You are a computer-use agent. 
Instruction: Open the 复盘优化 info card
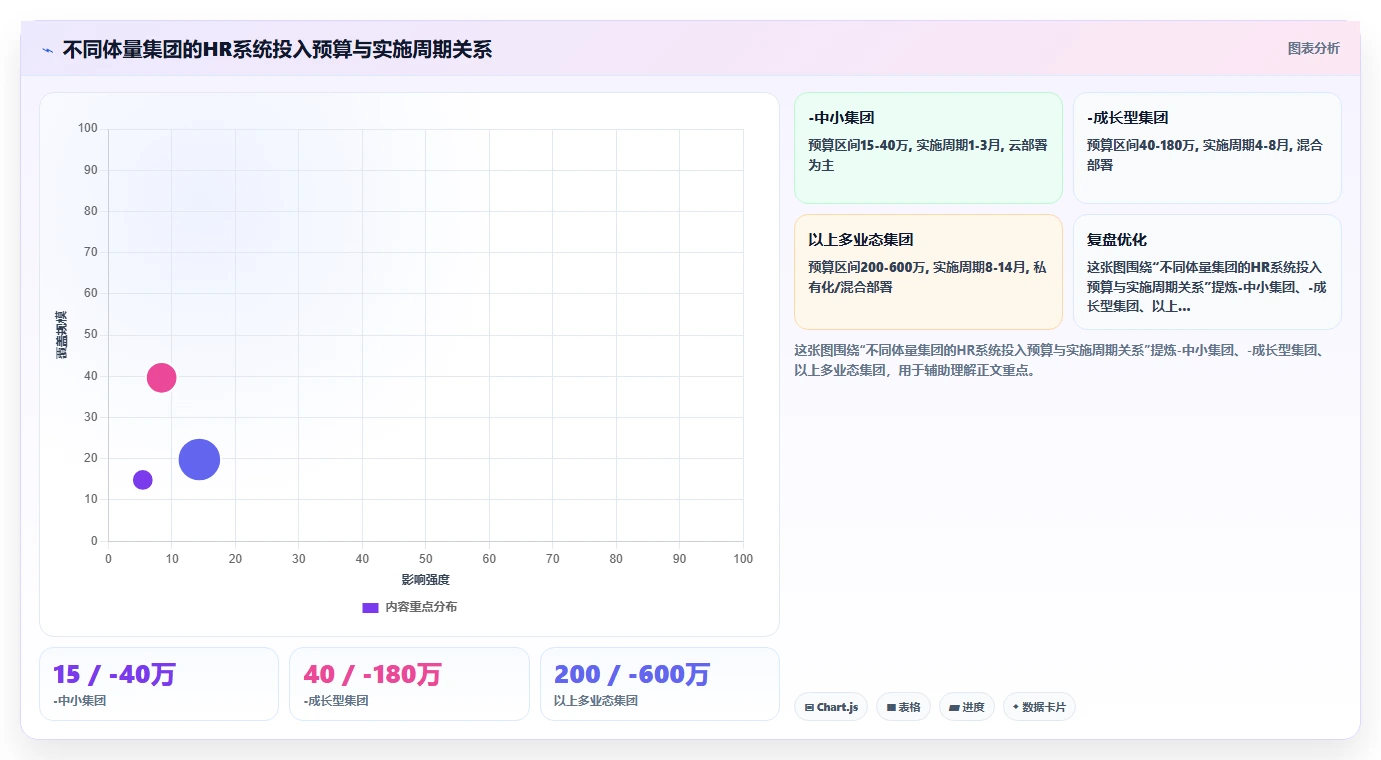(1207, 271)
